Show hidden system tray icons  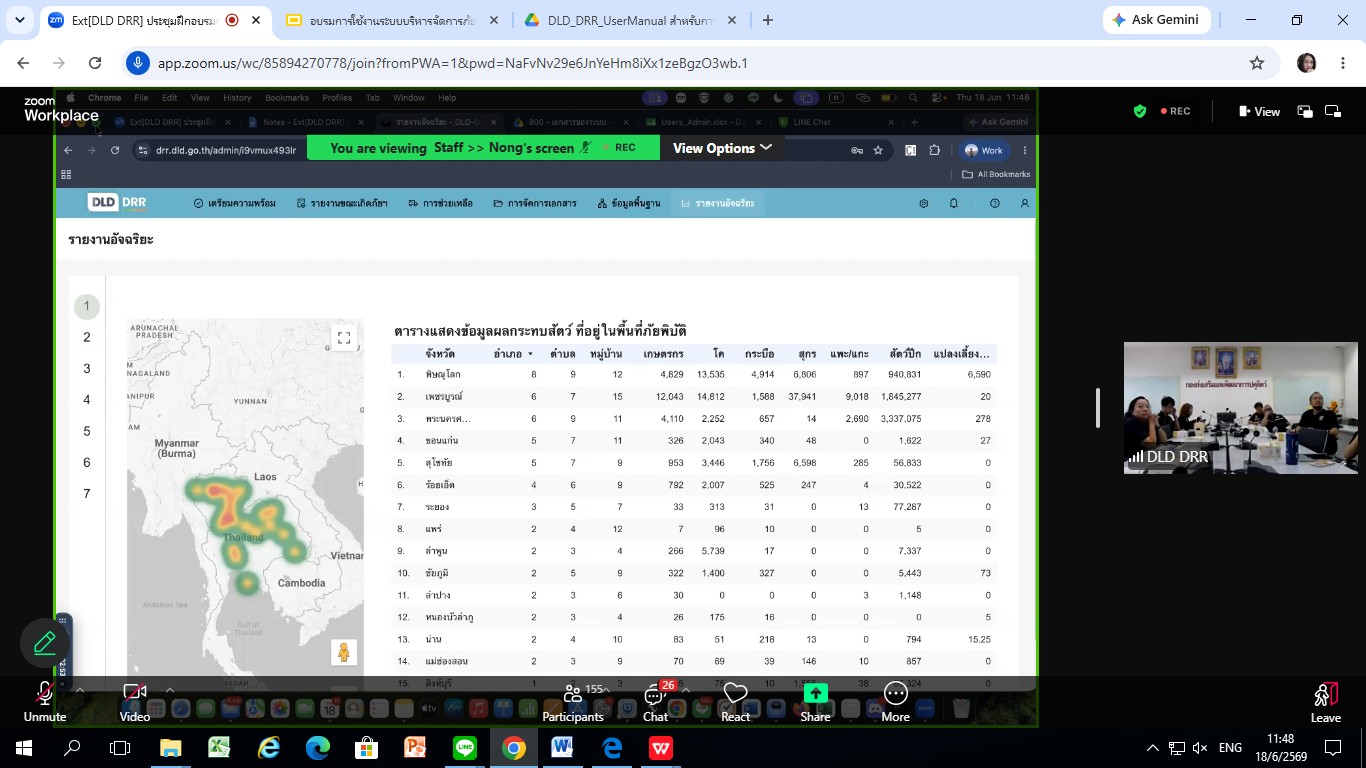coord(1153,747)
